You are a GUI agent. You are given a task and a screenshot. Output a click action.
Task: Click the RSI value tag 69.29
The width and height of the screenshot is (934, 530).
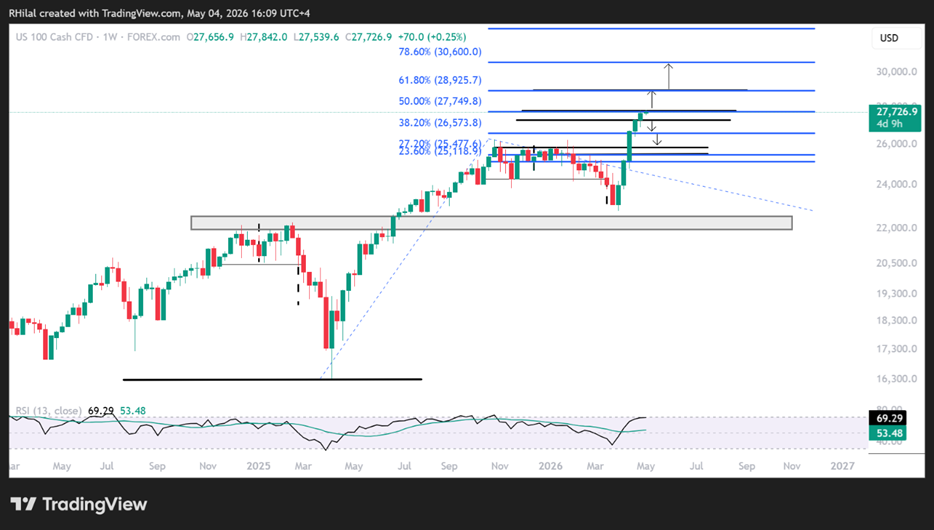tap(887, 419)
